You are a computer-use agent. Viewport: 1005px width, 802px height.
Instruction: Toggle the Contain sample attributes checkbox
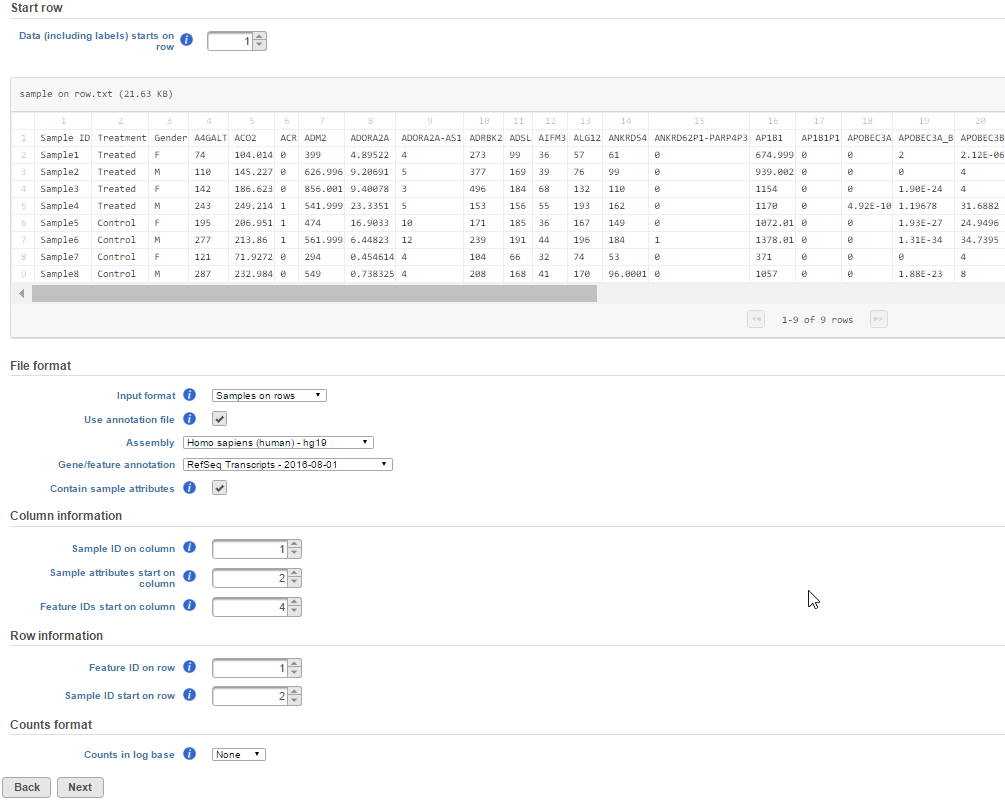pyautogui.click(x=220, y=488)
